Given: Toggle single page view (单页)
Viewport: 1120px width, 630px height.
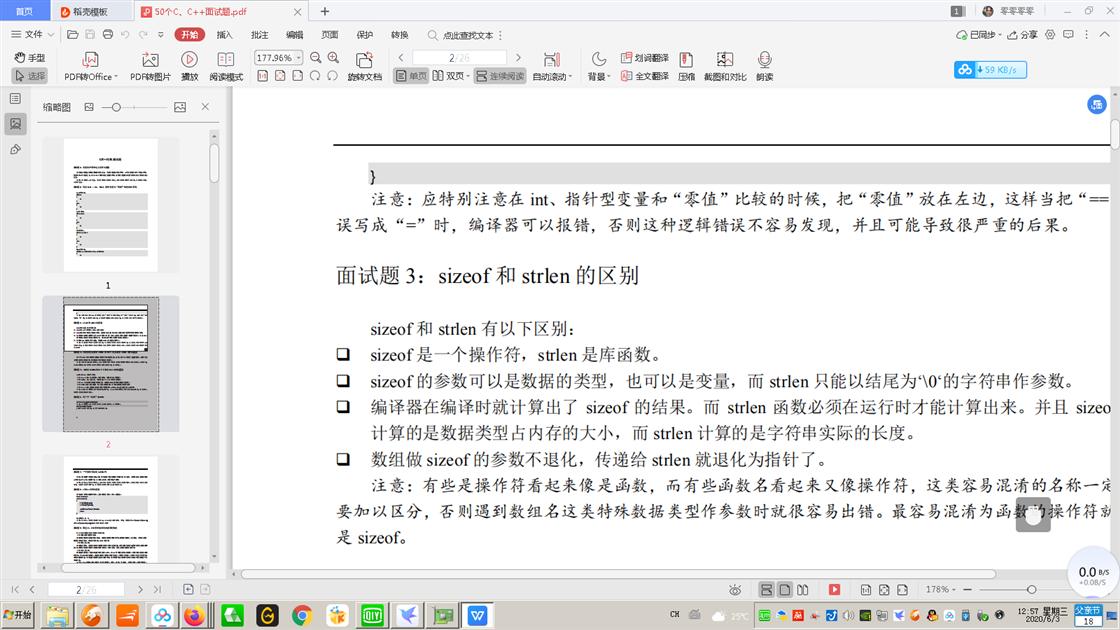Looking at the screenshot, I should 411,76.
